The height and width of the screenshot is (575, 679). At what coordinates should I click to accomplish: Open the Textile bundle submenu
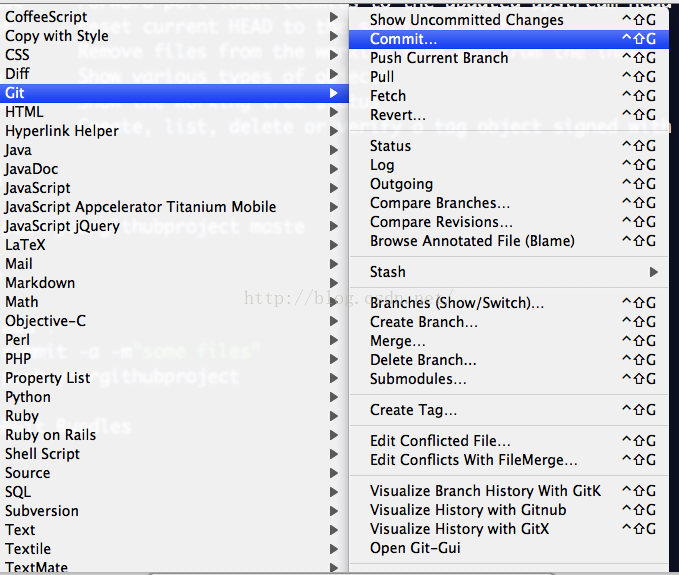point(174,549)
